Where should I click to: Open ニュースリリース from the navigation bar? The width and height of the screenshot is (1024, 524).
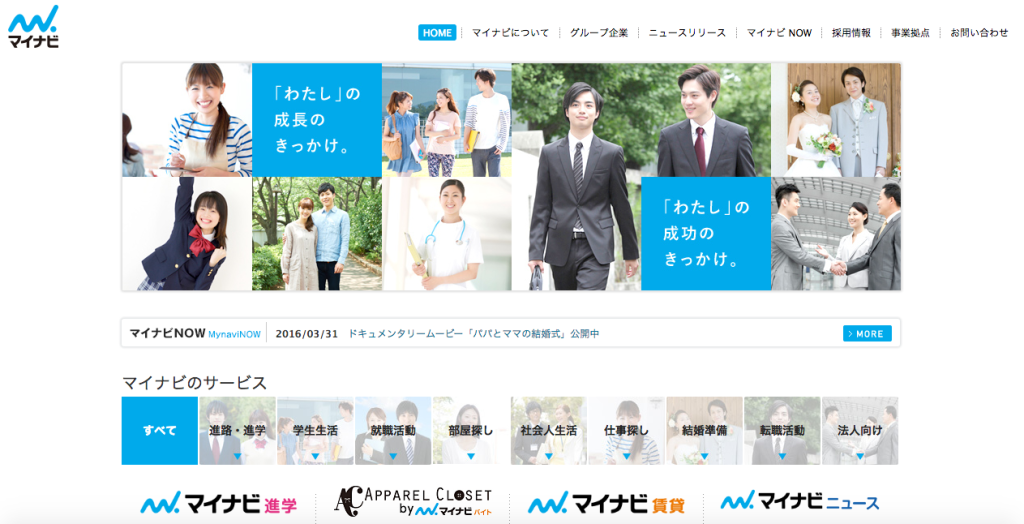tap(687, 33)
